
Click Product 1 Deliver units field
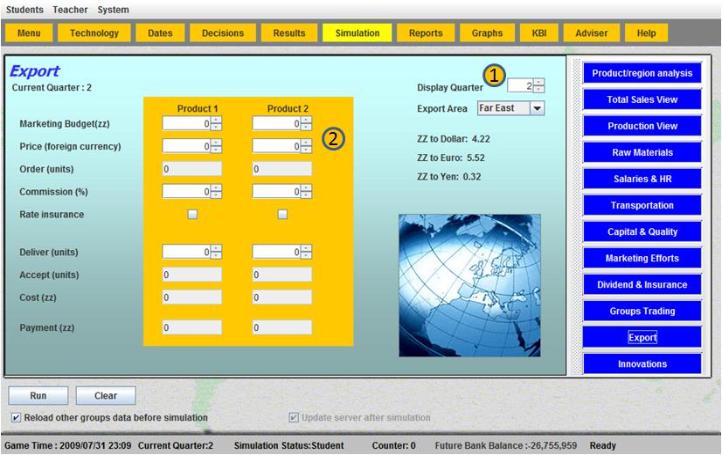pos(185,252)
